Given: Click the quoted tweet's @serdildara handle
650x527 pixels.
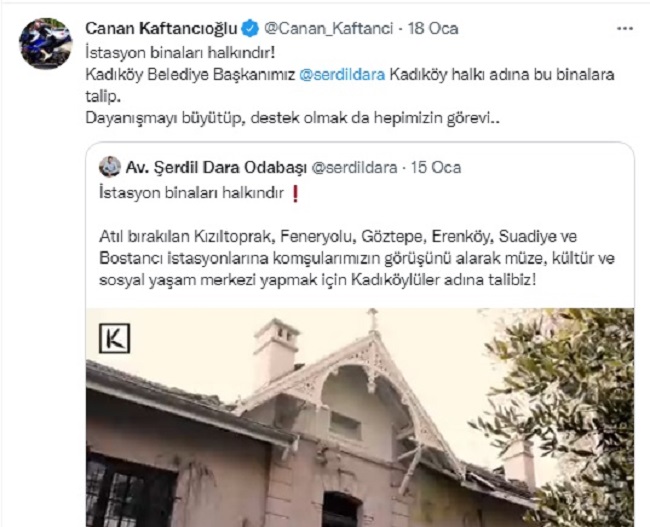Looking at the screenshot, I should tap(354, 168).
